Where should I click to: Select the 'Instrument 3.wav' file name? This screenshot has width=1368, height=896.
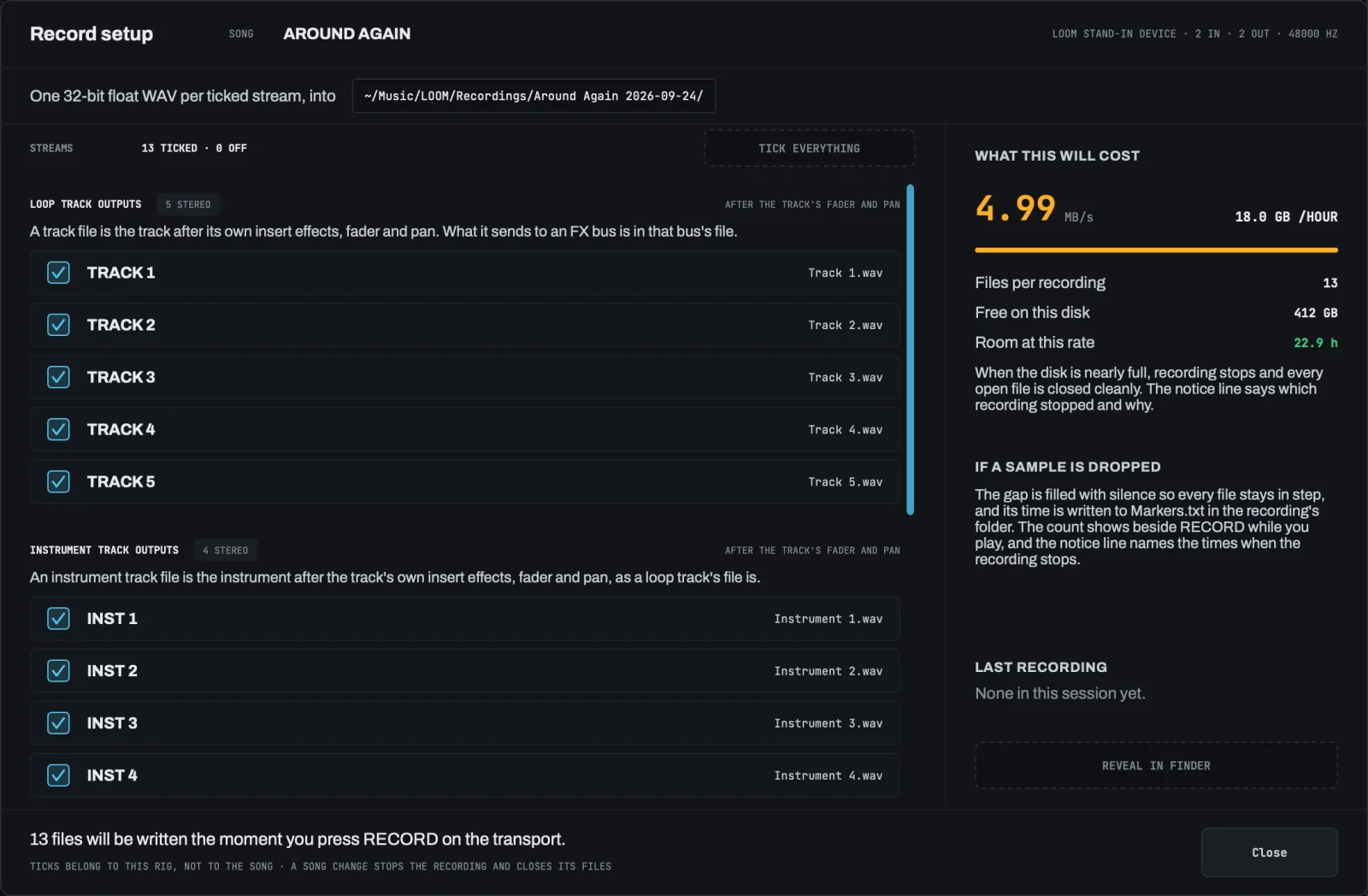tap(828, 722)
